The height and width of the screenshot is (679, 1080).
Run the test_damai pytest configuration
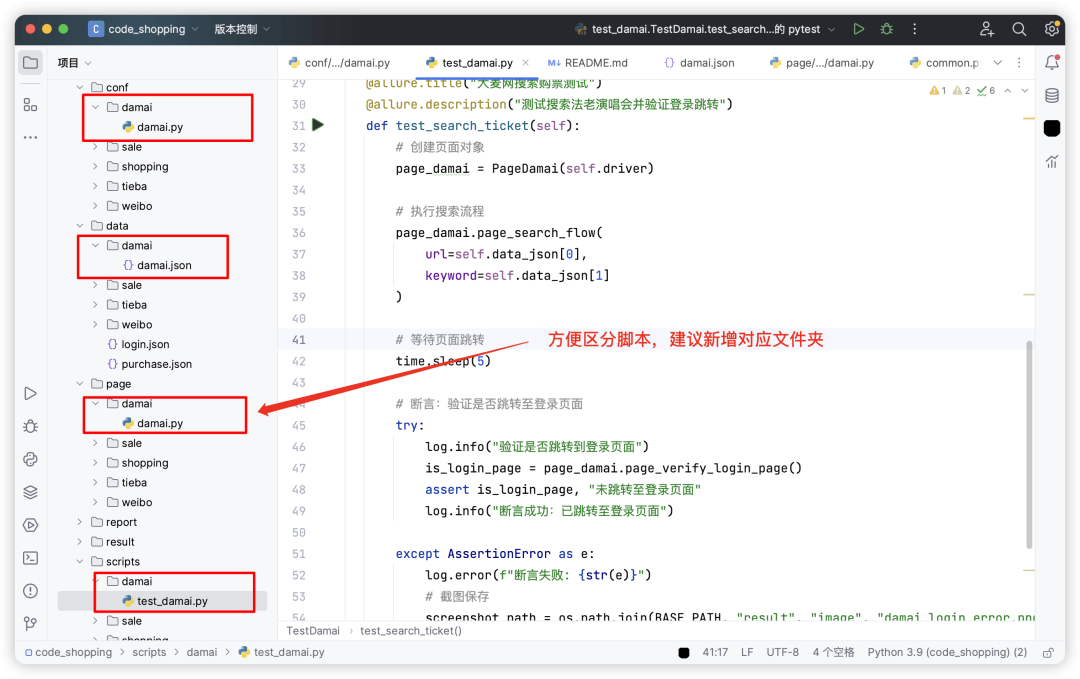pyautogui.click(x=858, y=29)
